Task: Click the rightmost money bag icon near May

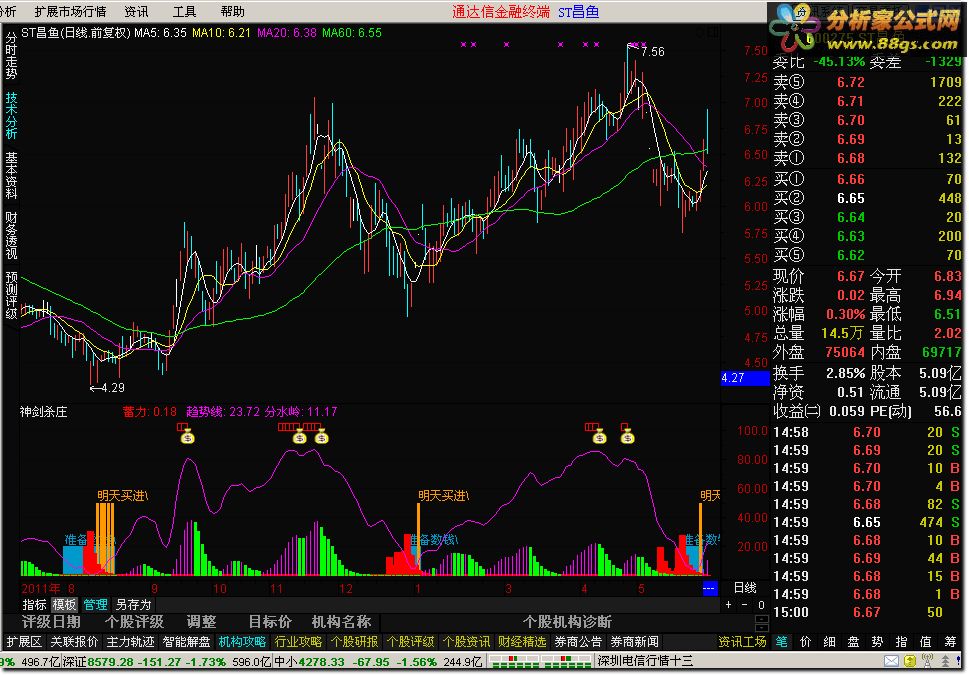Action: pyautogui.click(x=627, y=437)
